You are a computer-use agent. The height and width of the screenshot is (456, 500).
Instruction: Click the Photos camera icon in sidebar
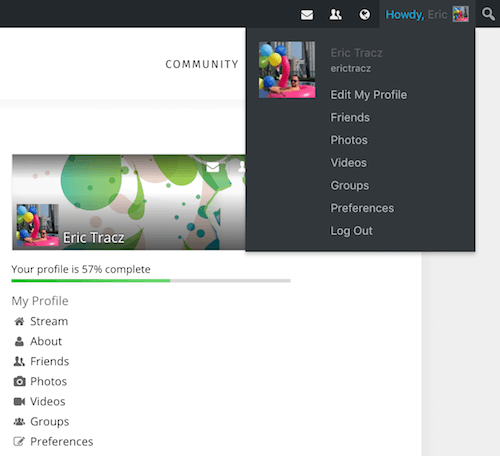(x=19, y=381)
